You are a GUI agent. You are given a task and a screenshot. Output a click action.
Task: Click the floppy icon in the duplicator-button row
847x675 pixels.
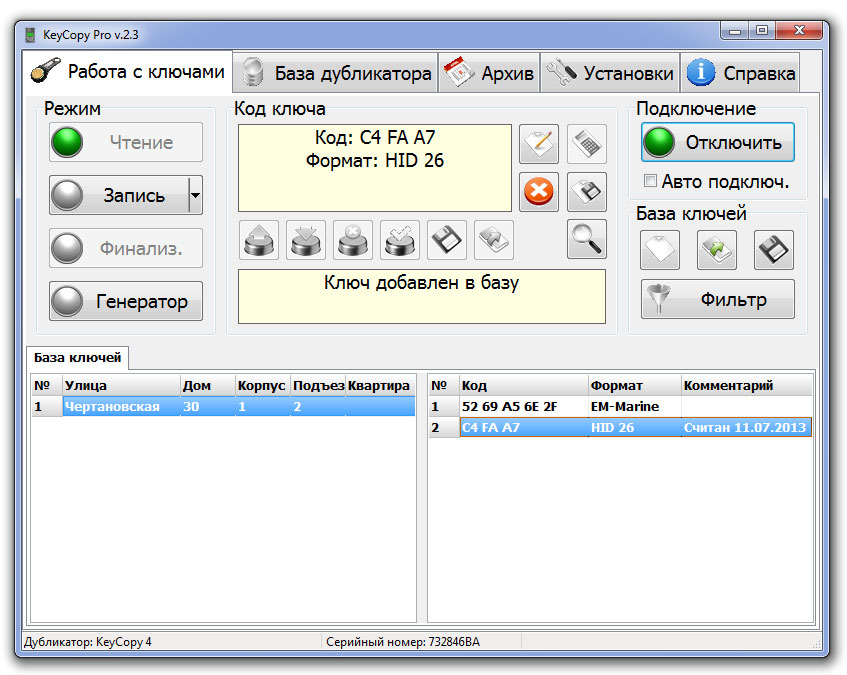pyautogui.click(x=447, y=240)
